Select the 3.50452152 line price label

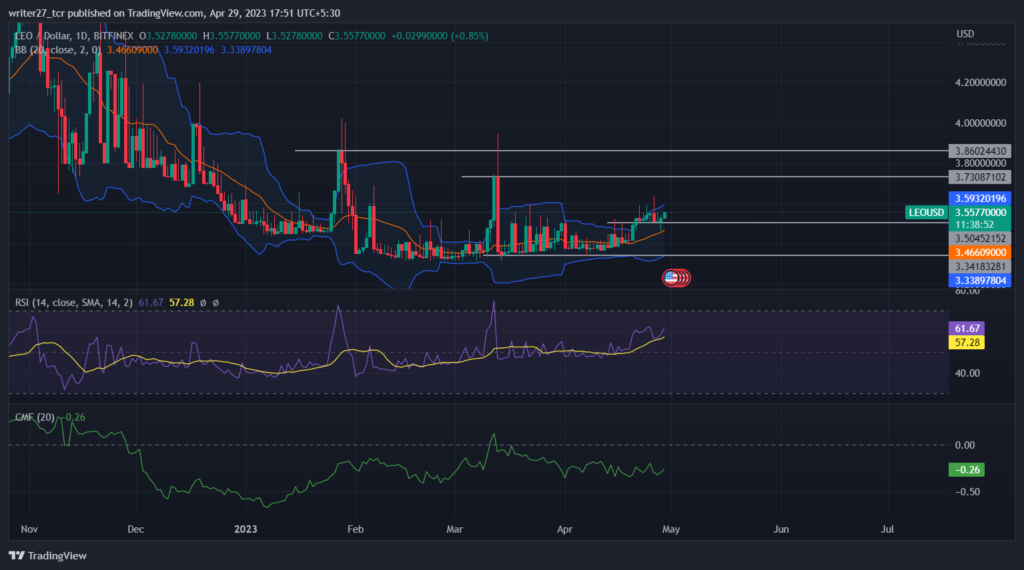click(x=980, y=239)
